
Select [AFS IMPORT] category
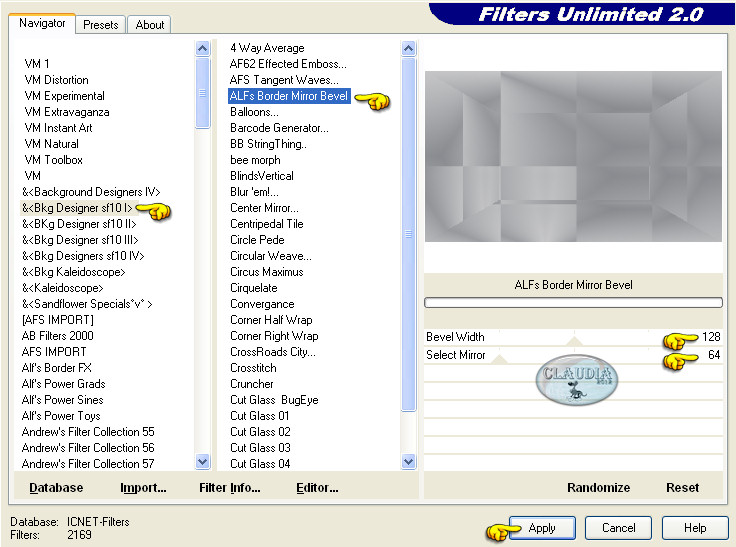click(57, 320)
